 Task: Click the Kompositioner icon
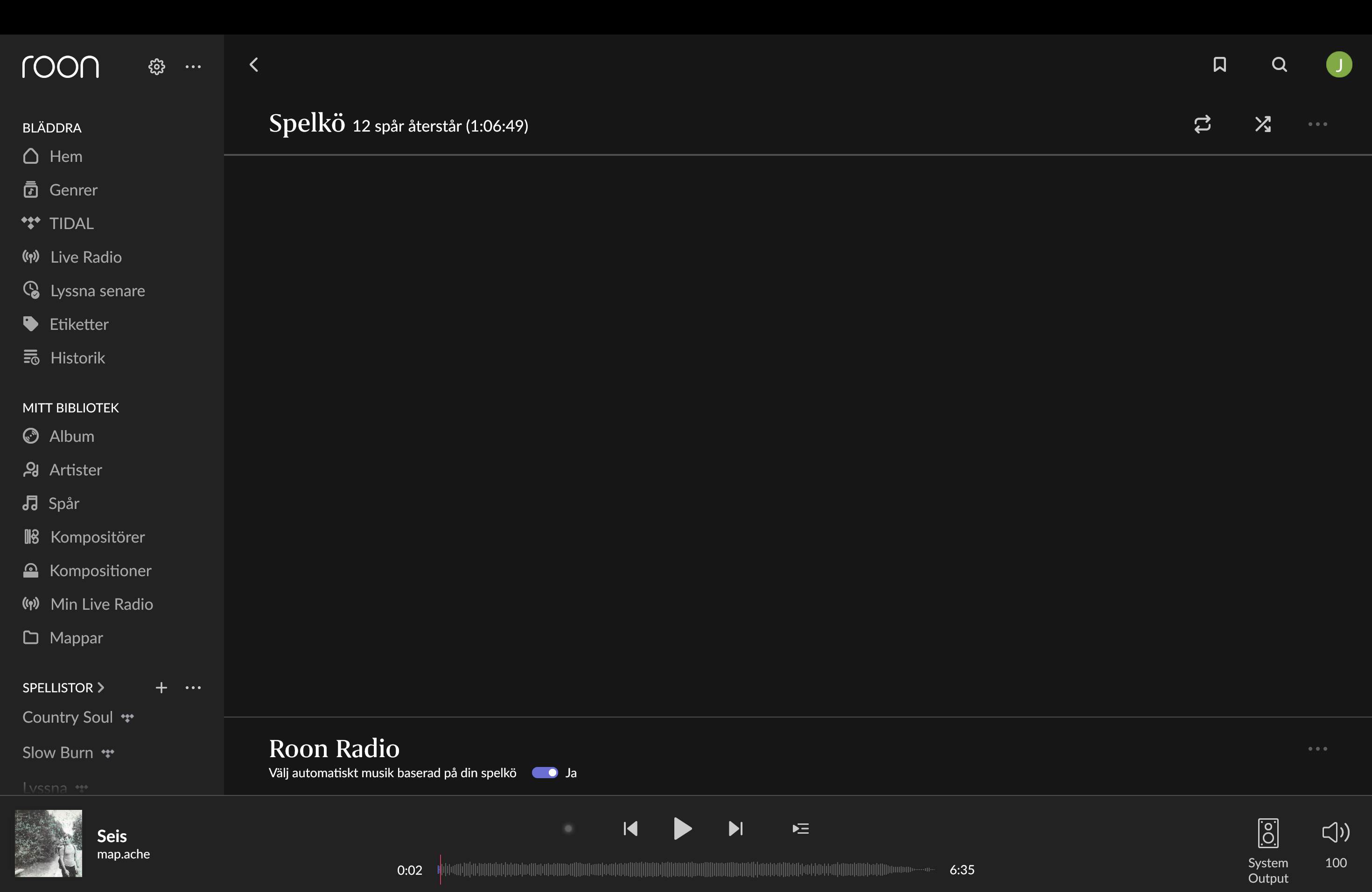pos(30,571)
